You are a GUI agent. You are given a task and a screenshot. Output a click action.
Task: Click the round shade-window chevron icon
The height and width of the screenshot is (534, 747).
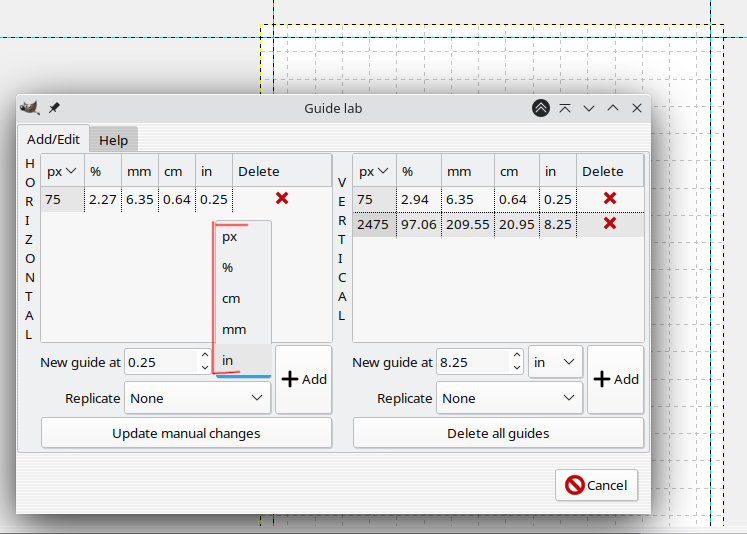(x=541, y=108)
